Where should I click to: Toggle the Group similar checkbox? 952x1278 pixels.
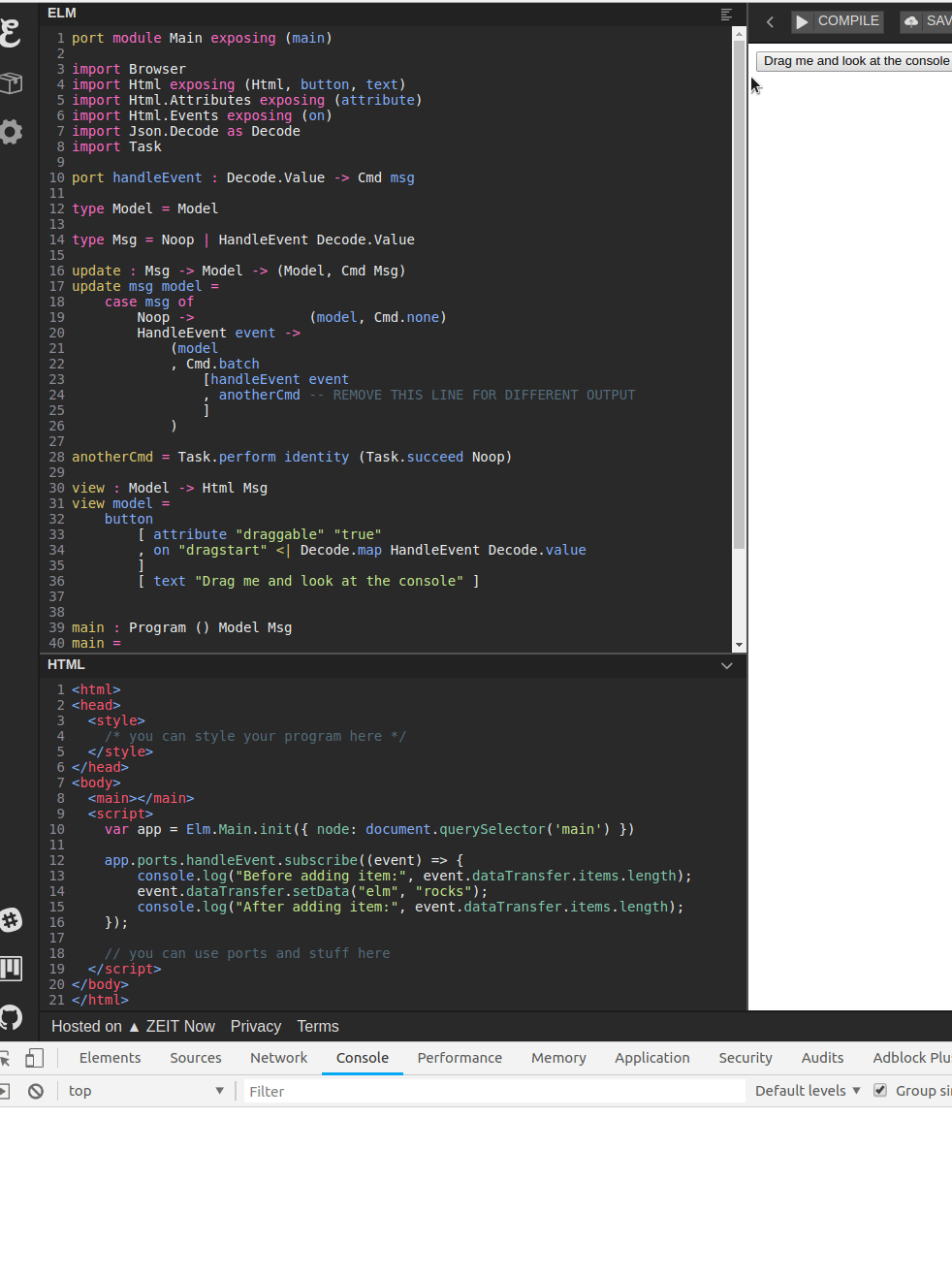880,1090
